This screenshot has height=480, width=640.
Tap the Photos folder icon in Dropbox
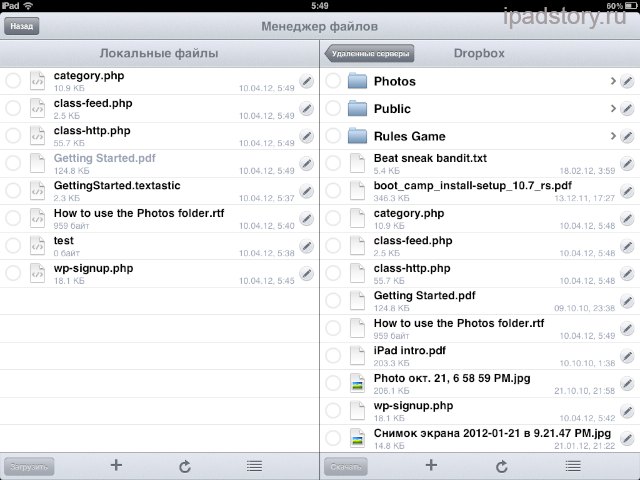358,81
